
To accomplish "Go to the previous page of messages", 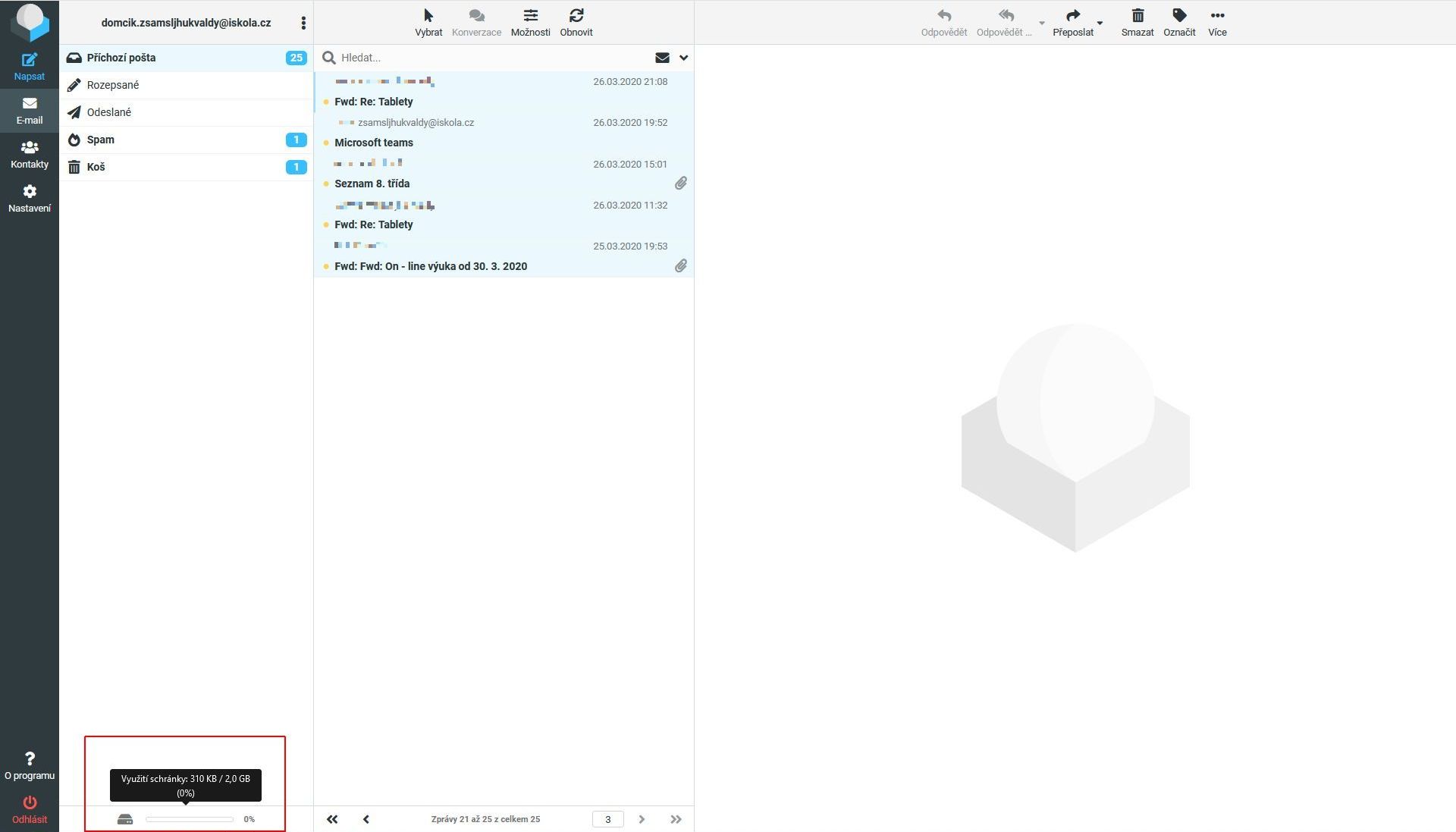I will point(366,819).
